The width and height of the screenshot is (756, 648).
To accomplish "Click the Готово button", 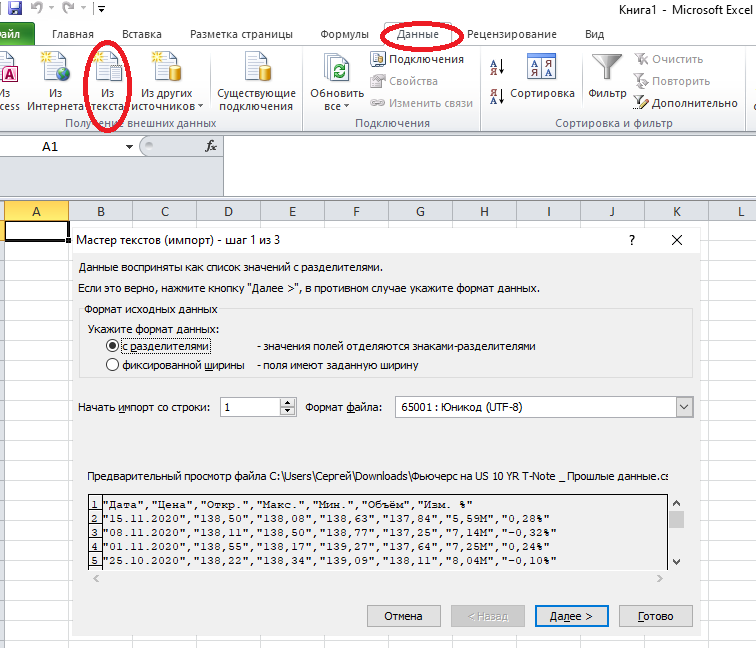I will [655, 616].
